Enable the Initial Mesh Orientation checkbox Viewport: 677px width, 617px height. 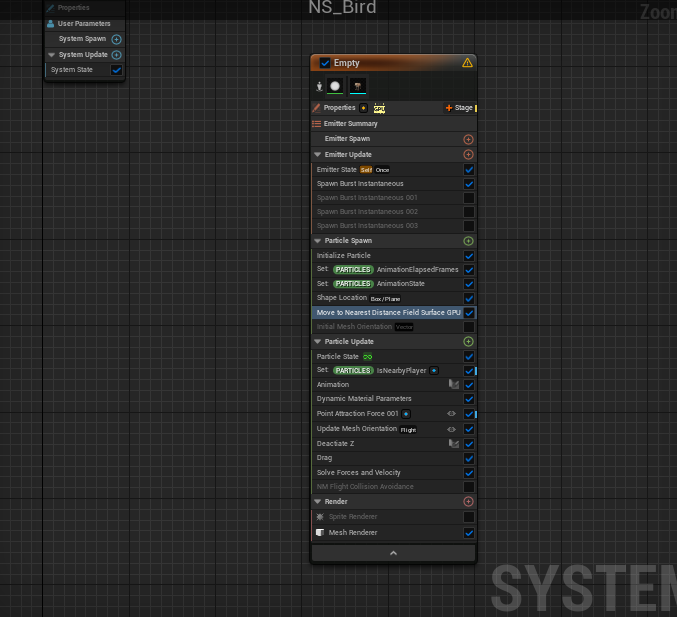pos(469,327)
